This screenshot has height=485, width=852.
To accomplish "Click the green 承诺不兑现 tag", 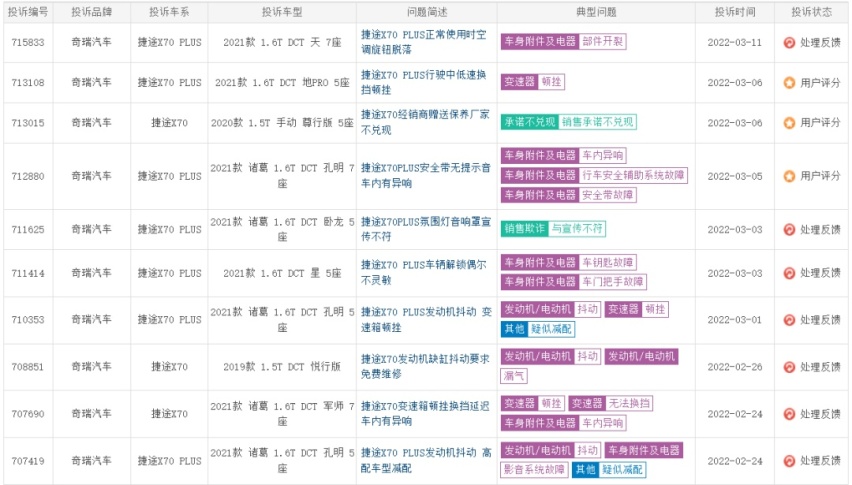I will click(x=529, y=122).
